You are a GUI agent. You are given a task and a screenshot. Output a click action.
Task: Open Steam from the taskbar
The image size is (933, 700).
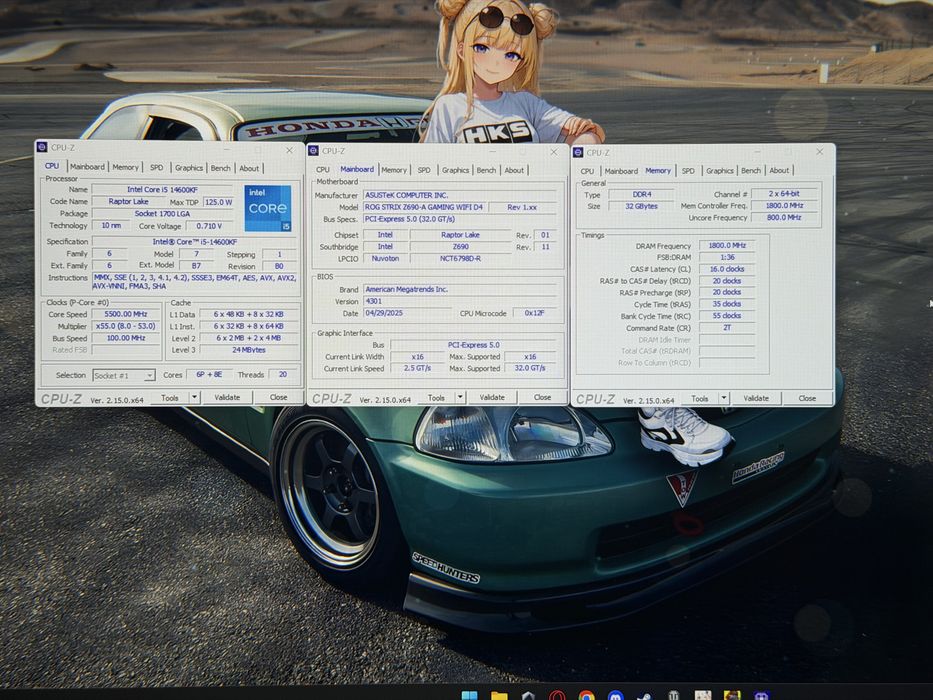coord(644,695)
